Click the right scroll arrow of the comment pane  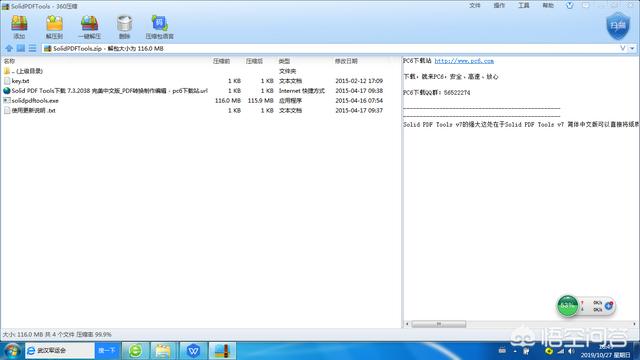634,324
